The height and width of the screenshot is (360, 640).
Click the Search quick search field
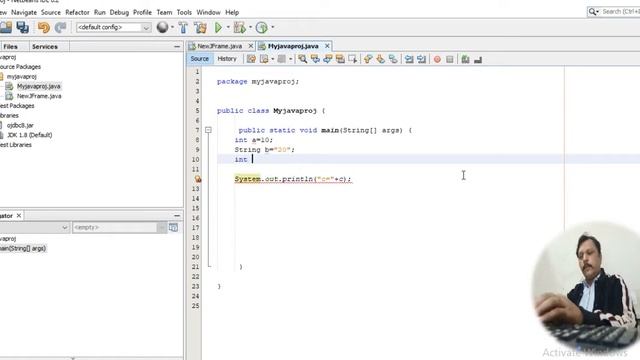point(613,11)
